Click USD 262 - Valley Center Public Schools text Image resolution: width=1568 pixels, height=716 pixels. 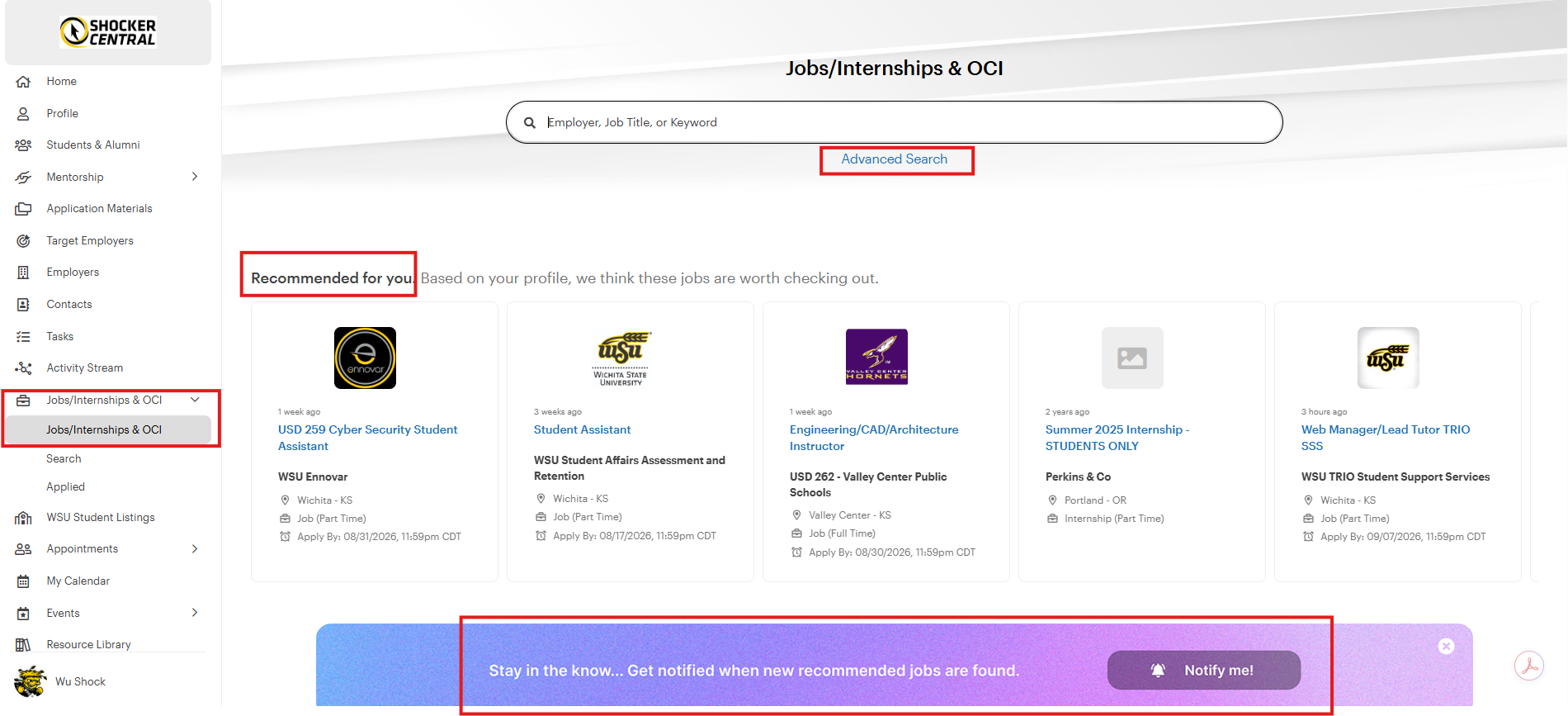click(868, 485)
